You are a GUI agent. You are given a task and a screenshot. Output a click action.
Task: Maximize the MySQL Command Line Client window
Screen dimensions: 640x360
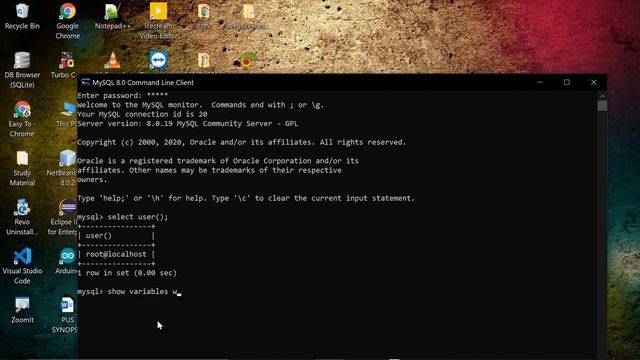[x=567, y=82]
